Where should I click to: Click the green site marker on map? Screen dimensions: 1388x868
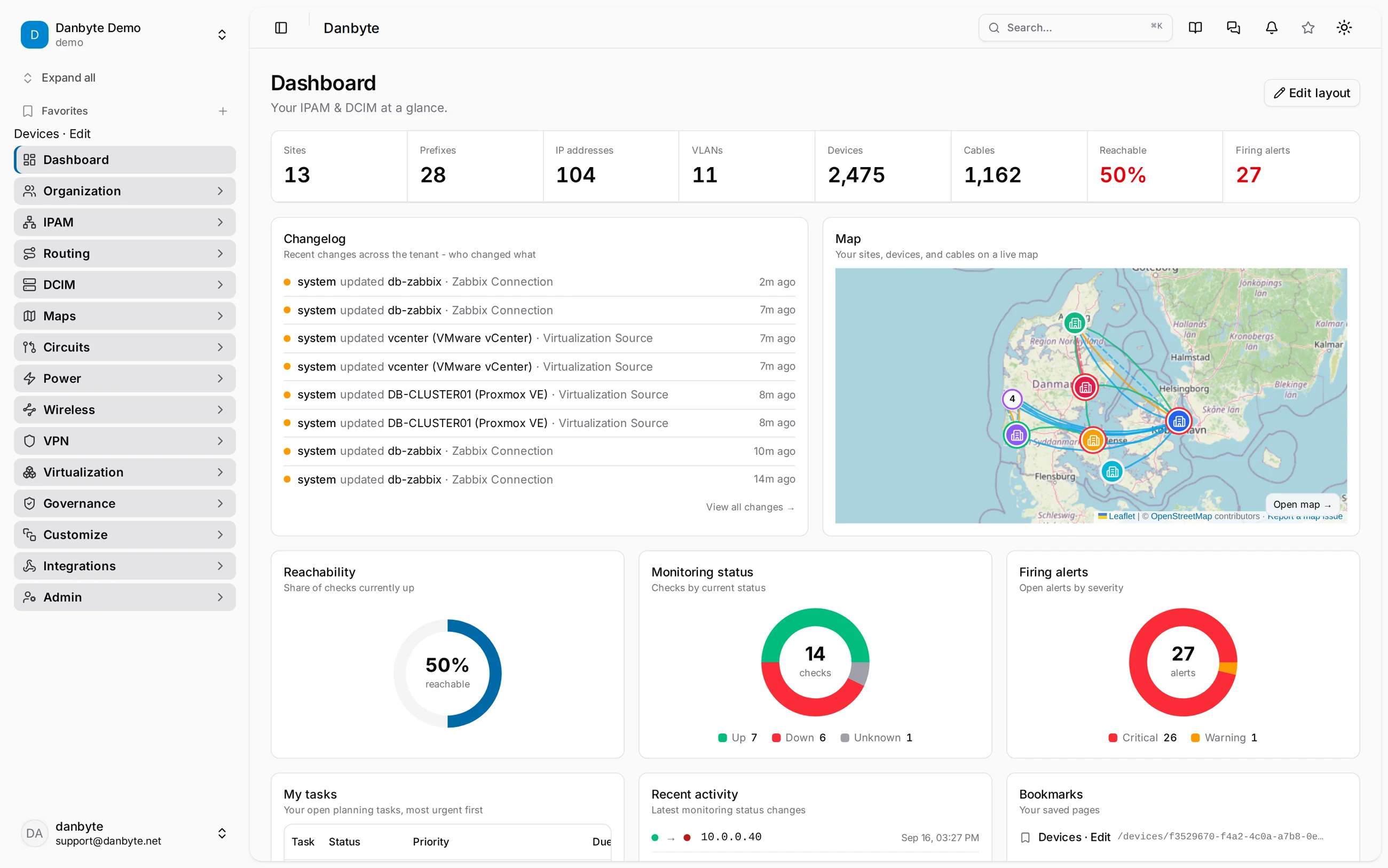(1075, 323)
